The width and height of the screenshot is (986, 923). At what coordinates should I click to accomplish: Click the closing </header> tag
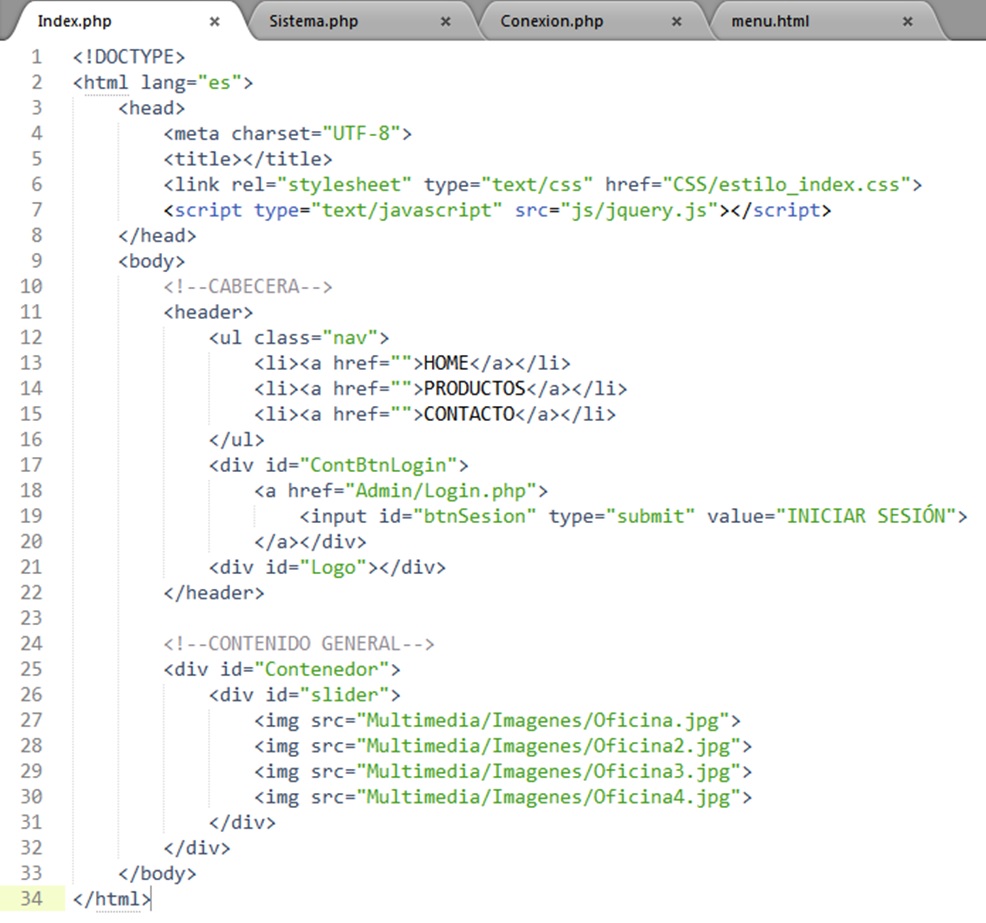point(214,592)
